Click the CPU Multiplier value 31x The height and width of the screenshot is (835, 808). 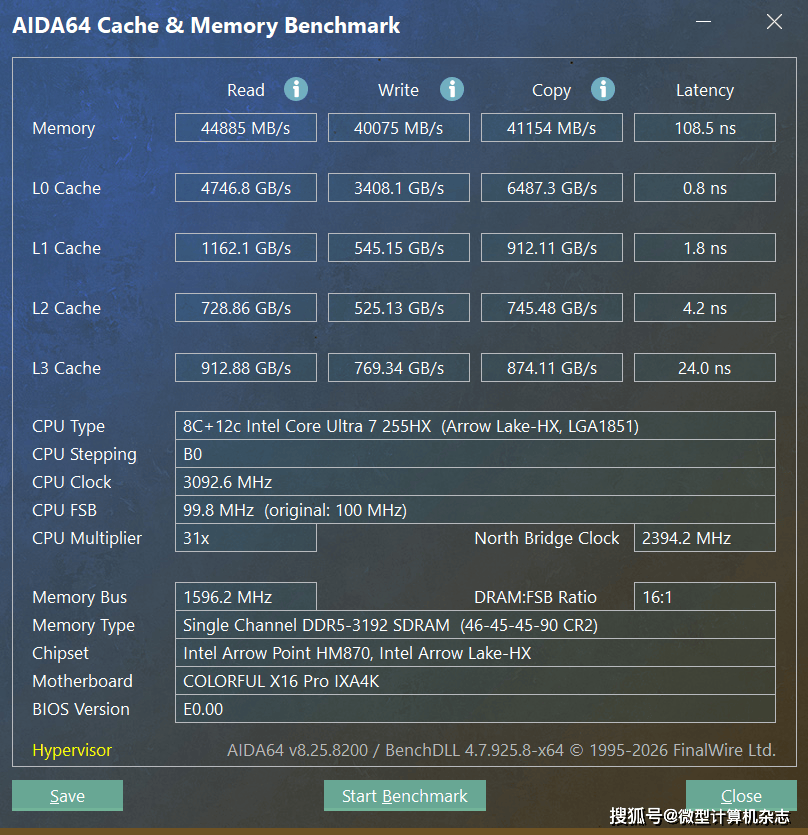coord(246,538)
